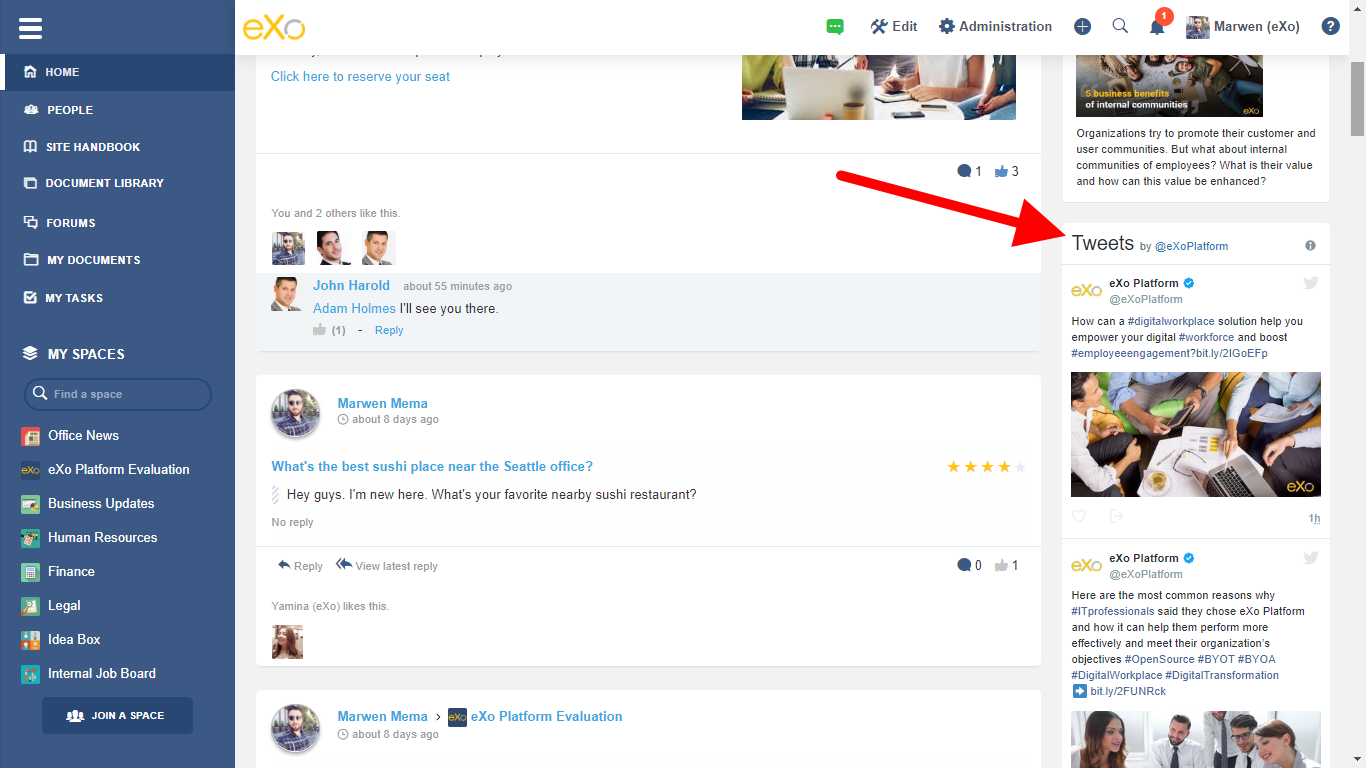
Task: Click Reply under the sushi post
Action: point(300,566)
